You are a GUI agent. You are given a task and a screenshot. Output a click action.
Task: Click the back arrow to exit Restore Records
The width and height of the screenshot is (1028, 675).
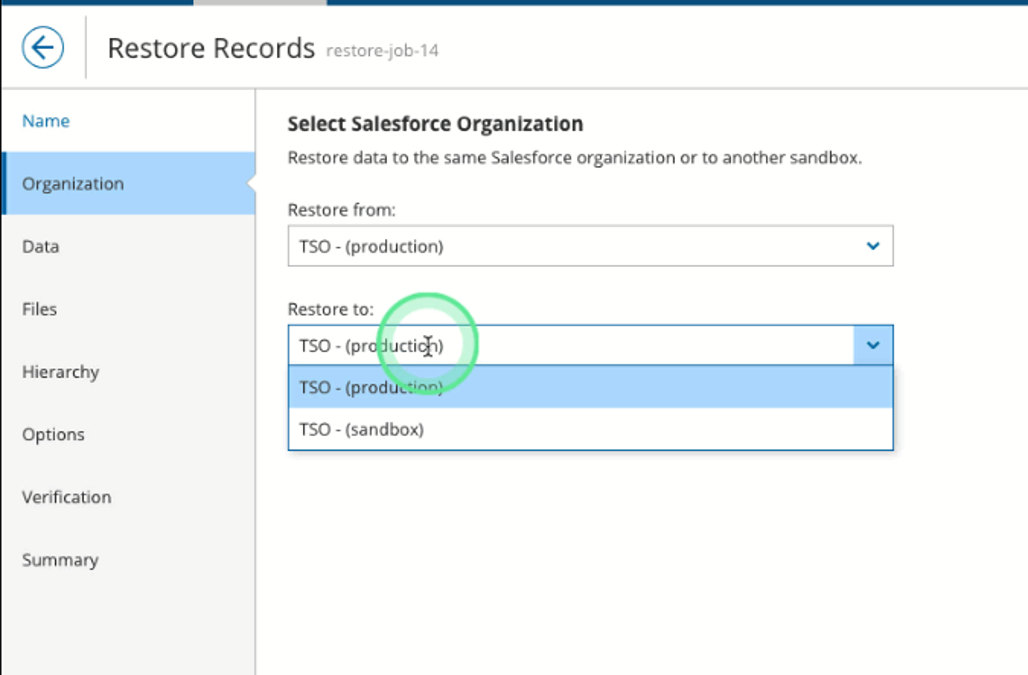pos(41,46)
